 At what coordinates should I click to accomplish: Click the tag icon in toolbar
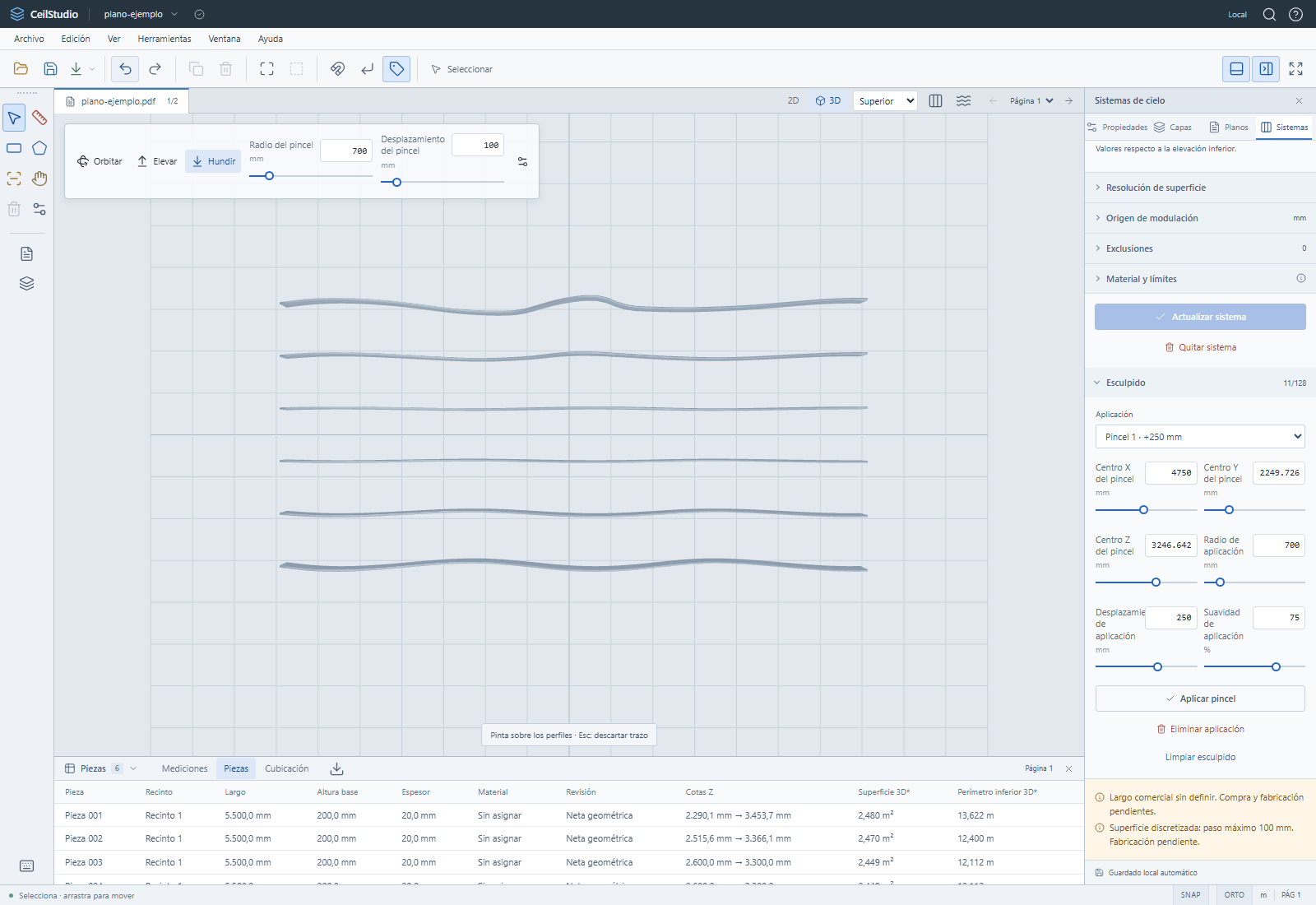point(396,69)
